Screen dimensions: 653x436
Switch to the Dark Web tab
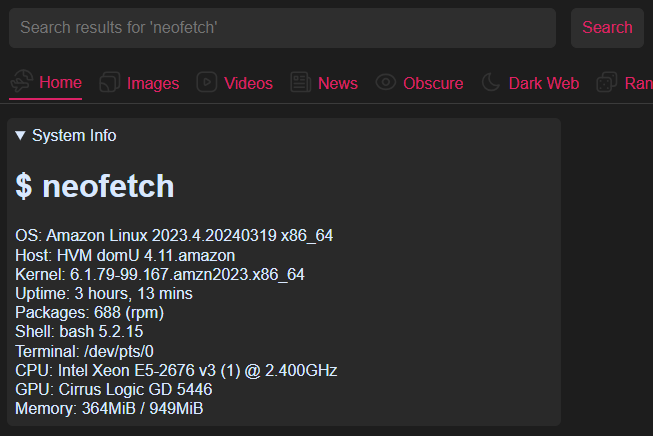[543, 83]
